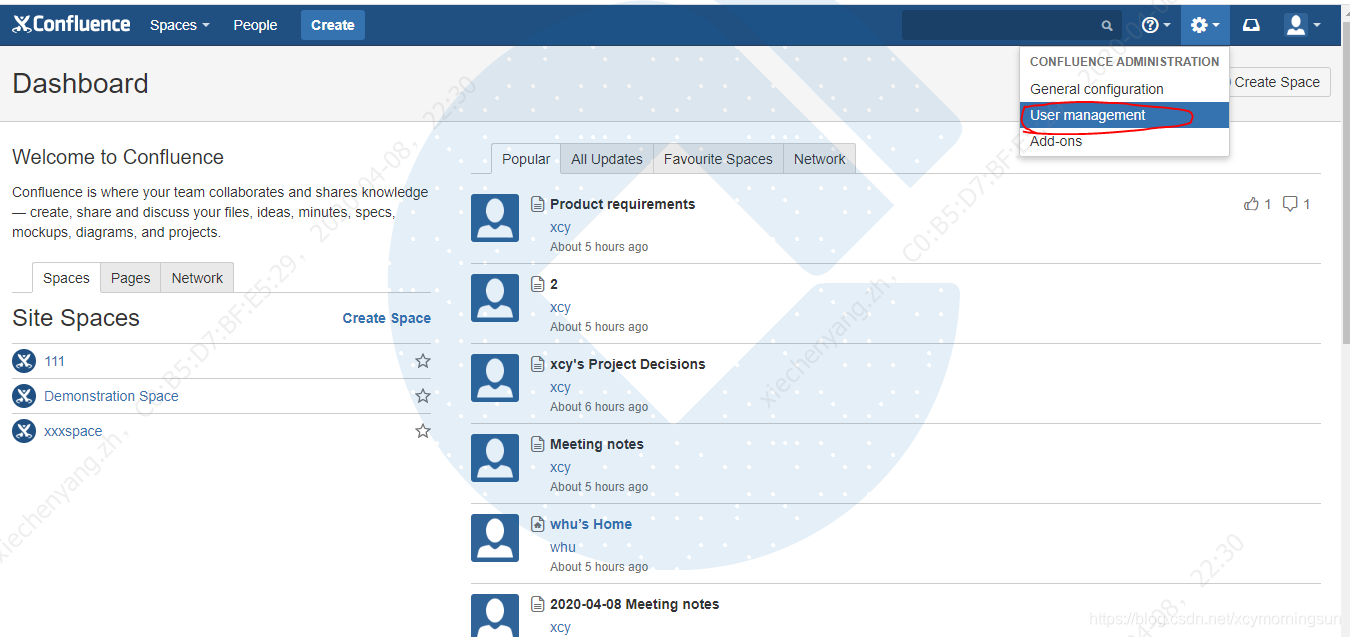Click the Demonstration Space logo icon
Screen dimensions: 1350x637
coord(24,396)
